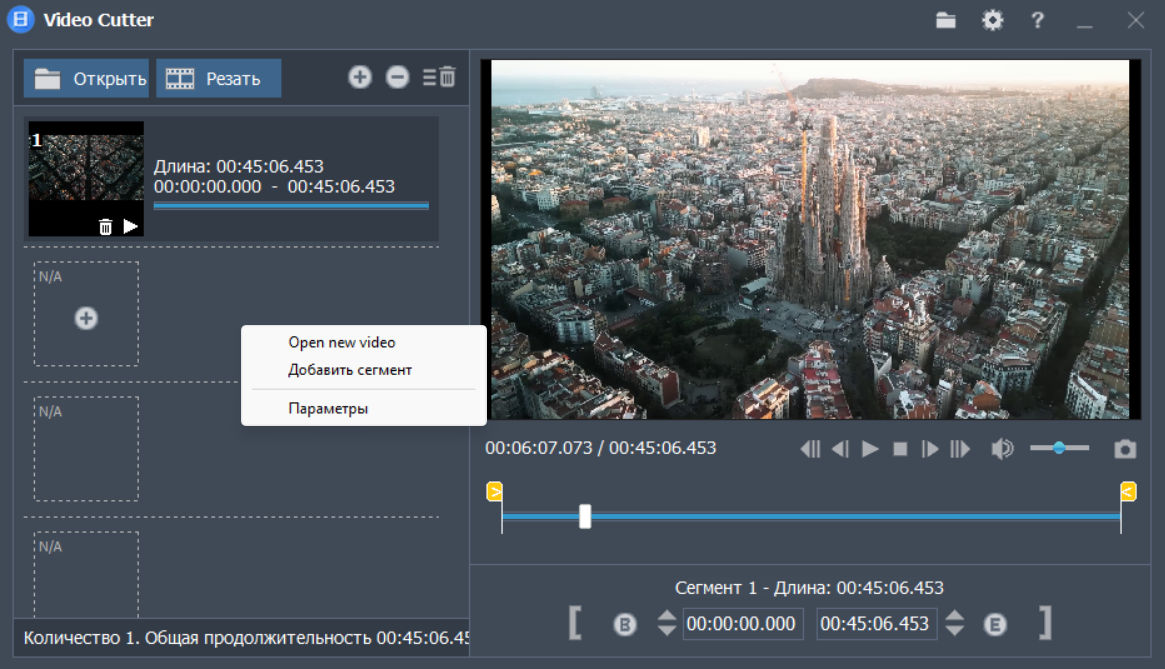The image size is (1165, 669).
Task: Play the video in the preview player
Action: 870,449
